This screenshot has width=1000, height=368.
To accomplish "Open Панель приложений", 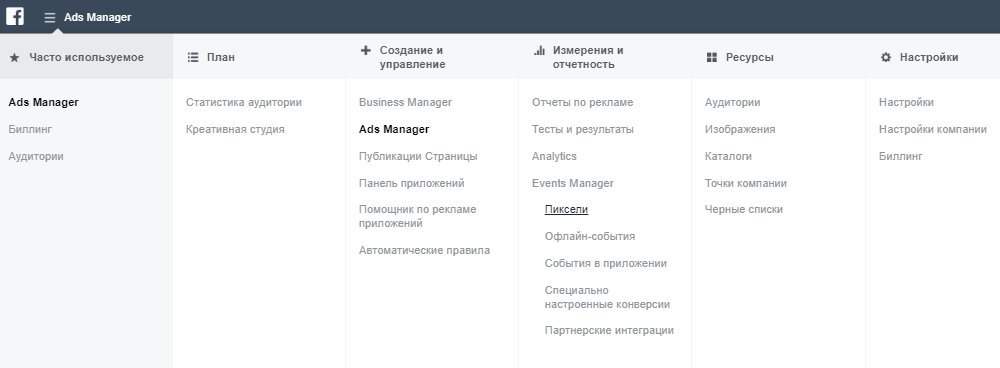I will (411, 184).
